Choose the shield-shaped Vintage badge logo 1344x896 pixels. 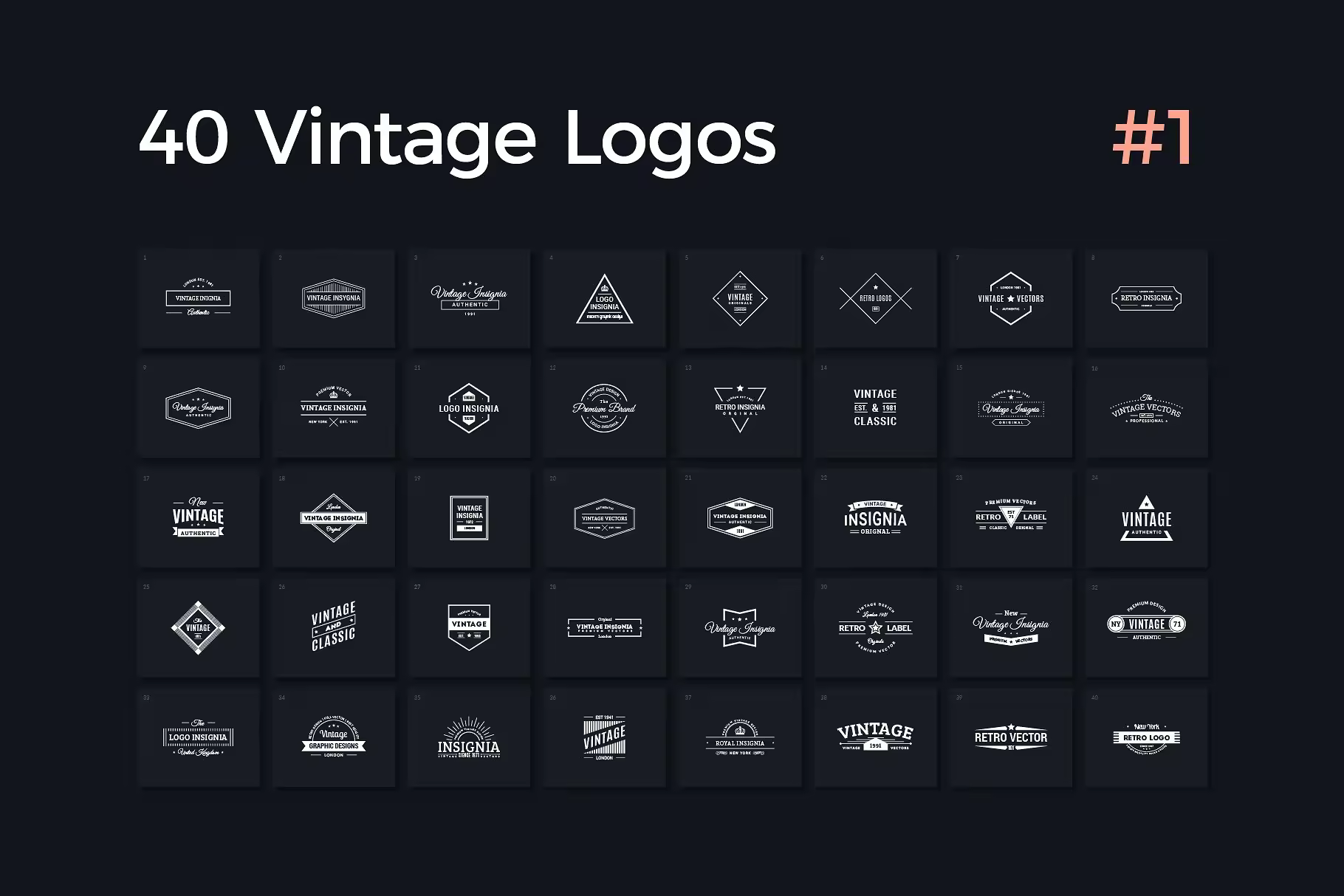tap(469, 627)
